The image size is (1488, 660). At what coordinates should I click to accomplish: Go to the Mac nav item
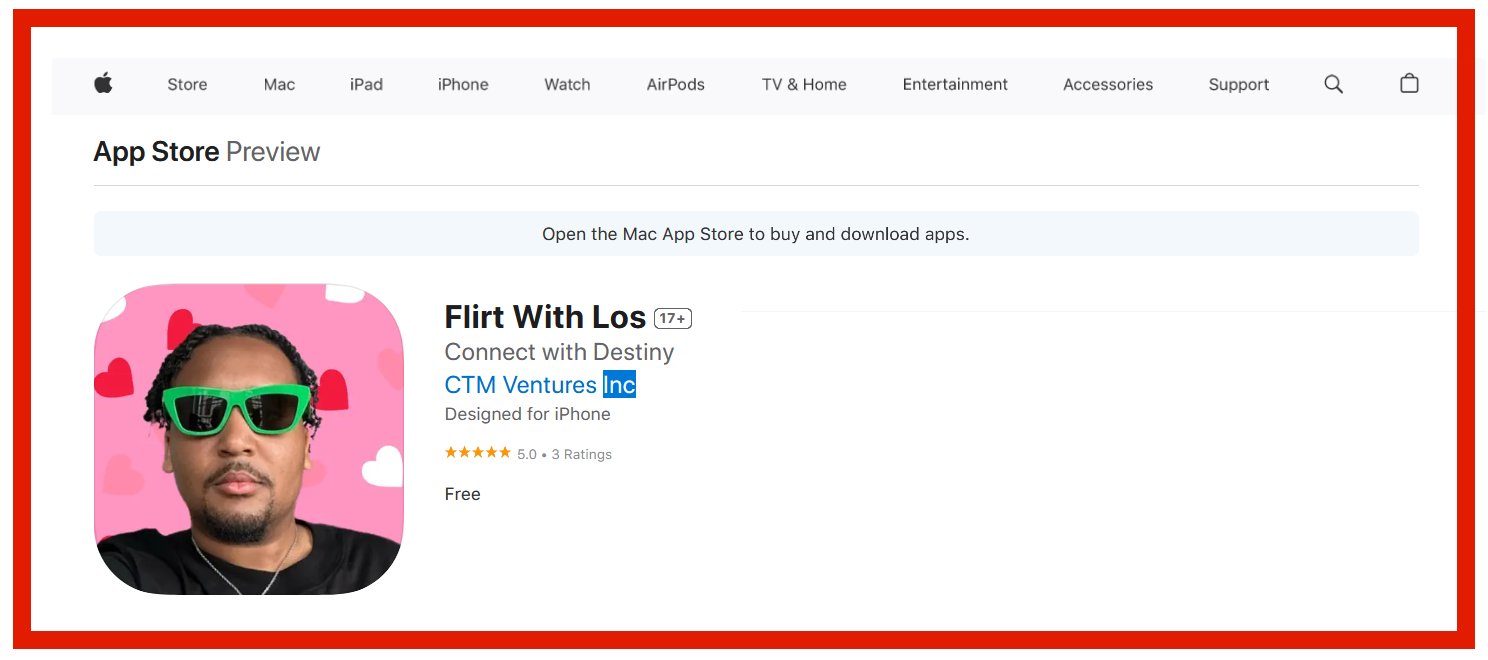[x=279, y=85]
